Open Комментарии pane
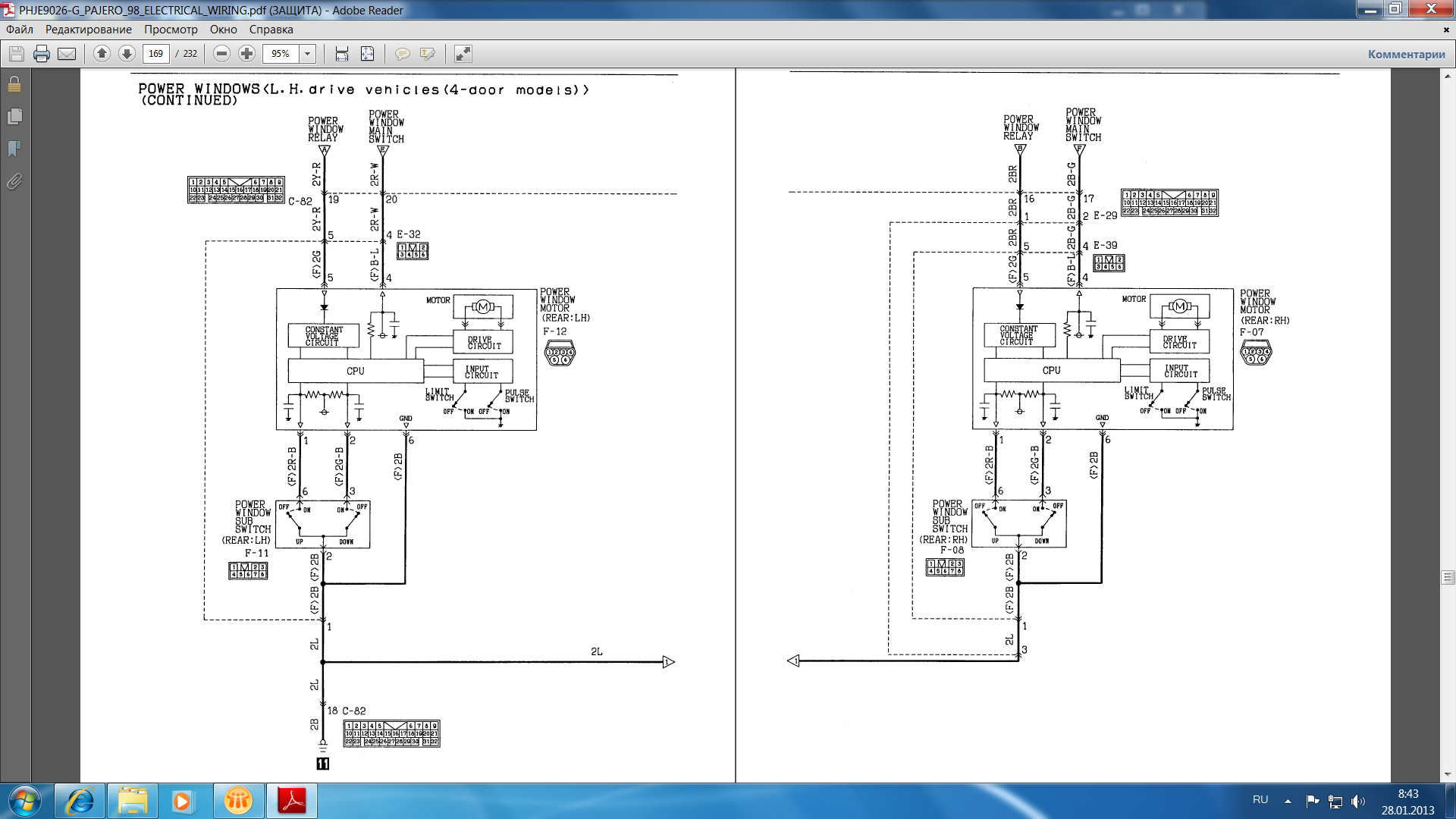The image size is (1456, 819). pos(1406,54)
